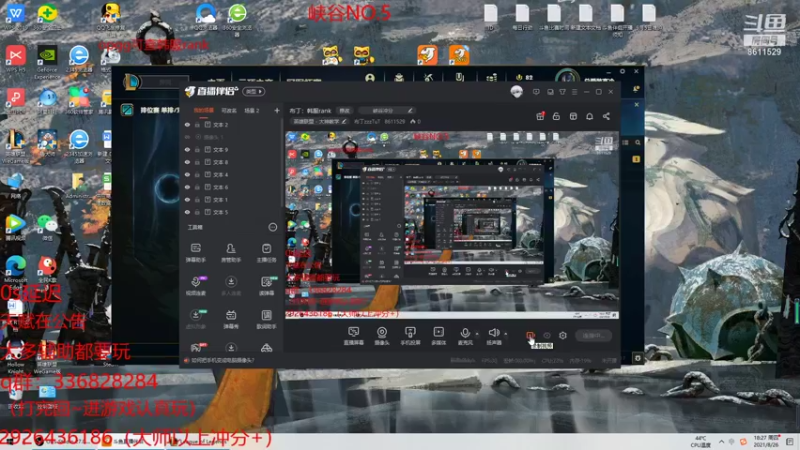This screenshot has width=800, height=450.
Task: Switch to the first scene tab
Action: (x=204, y=110)
